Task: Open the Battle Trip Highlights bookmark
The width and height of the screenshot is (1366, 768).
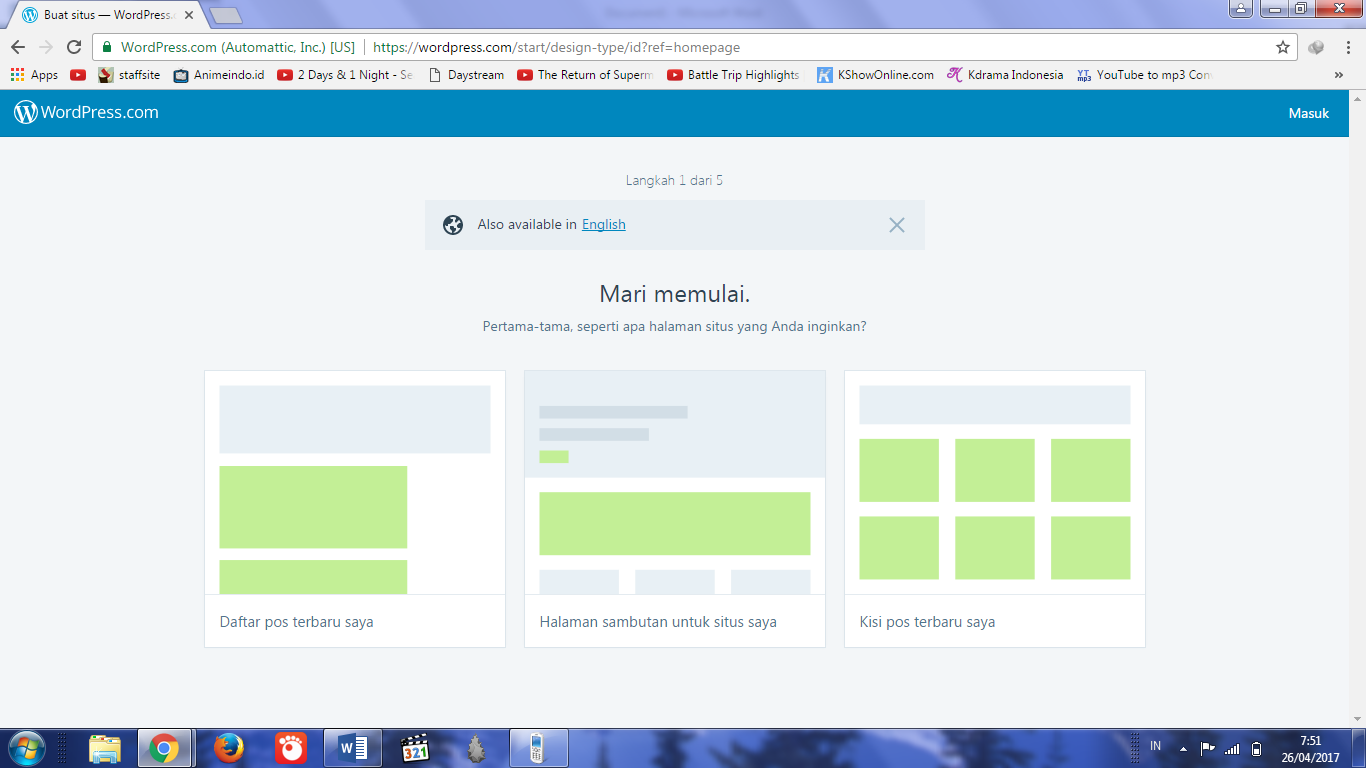Action: pyautogui.click(x=735, y=75)
